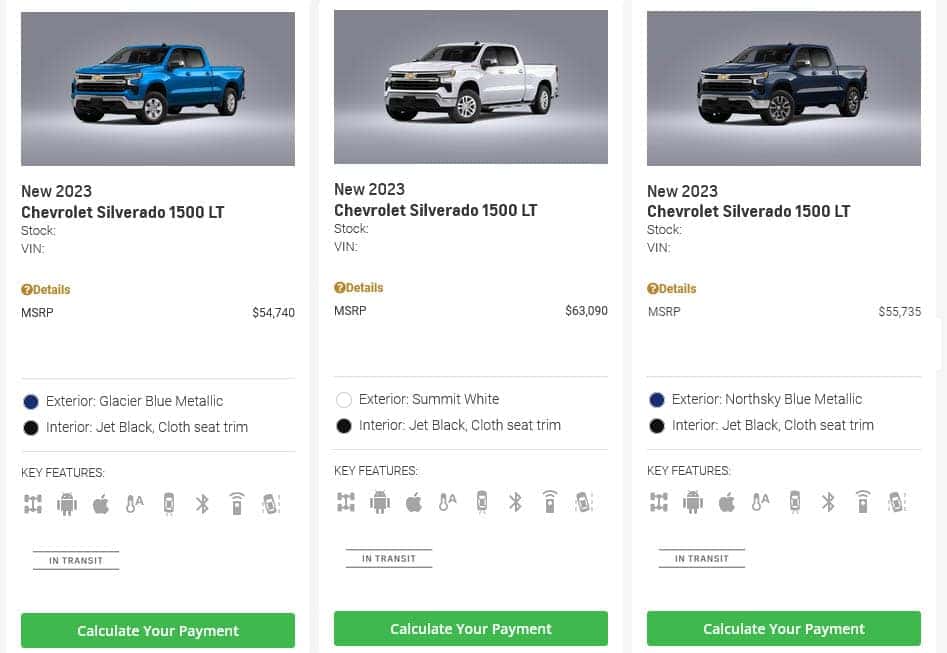Image resolution: width=947 pixels, height=653 pixels.
Task: Click the Apple CarPlay icon on the Northsky Blue truck
Action: tap(727, 502)
